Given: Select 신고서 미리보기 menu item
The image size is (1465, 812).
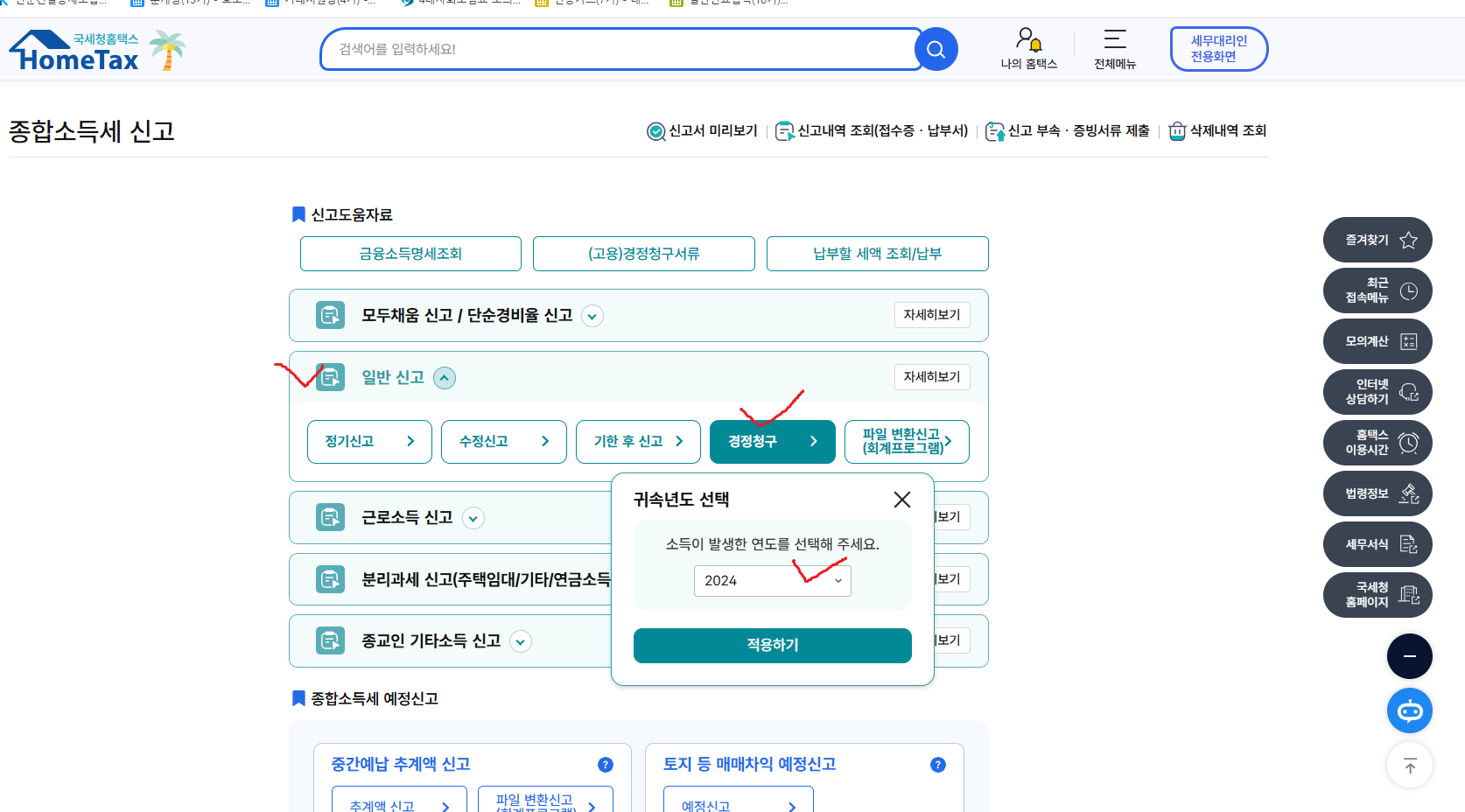Looking at the screenshot, I should point(703,131).
